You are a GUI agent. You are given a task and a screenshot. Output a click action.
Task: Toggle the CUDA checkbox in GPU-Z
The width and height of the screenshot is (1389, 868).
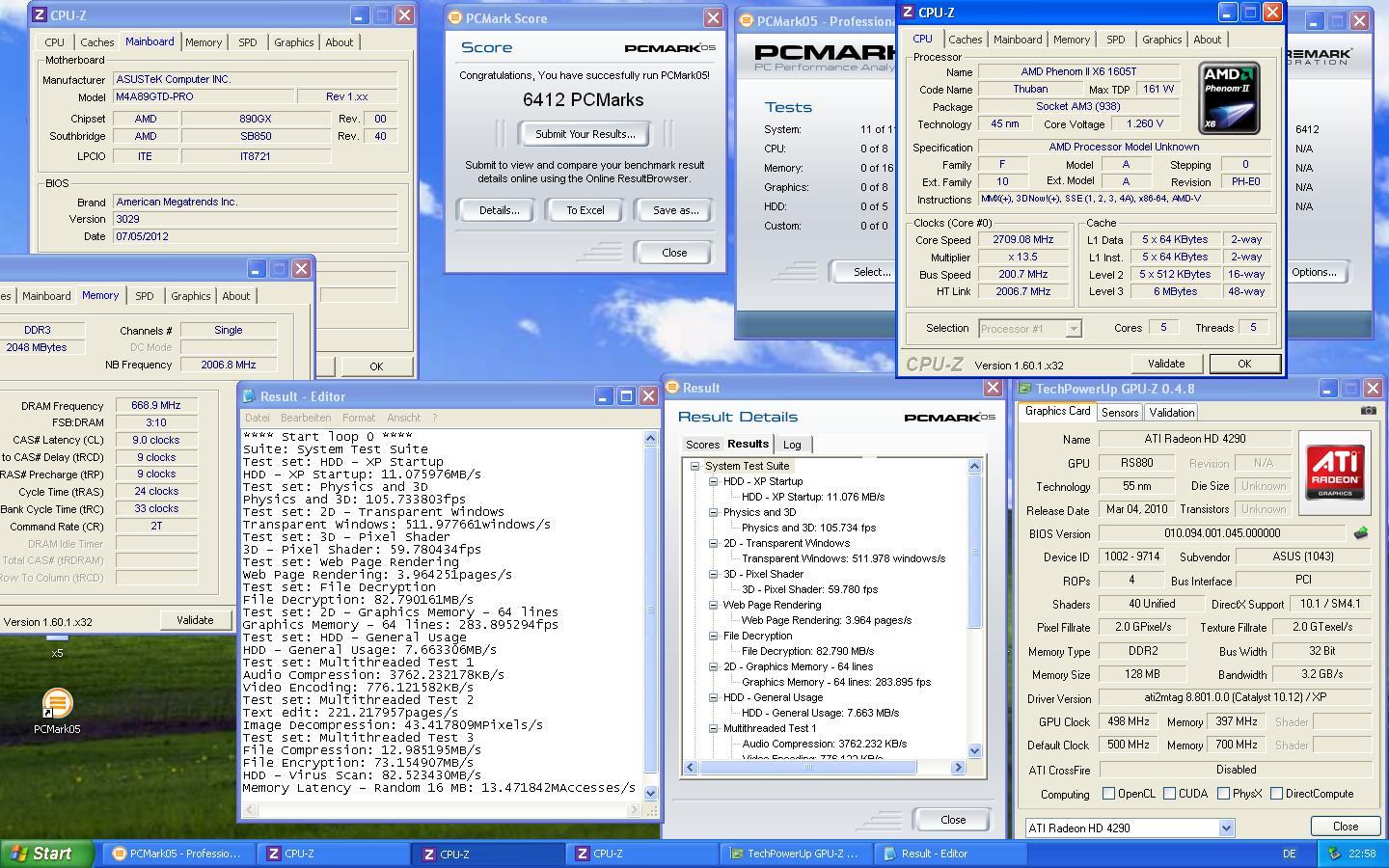[x=1169, y=794]
